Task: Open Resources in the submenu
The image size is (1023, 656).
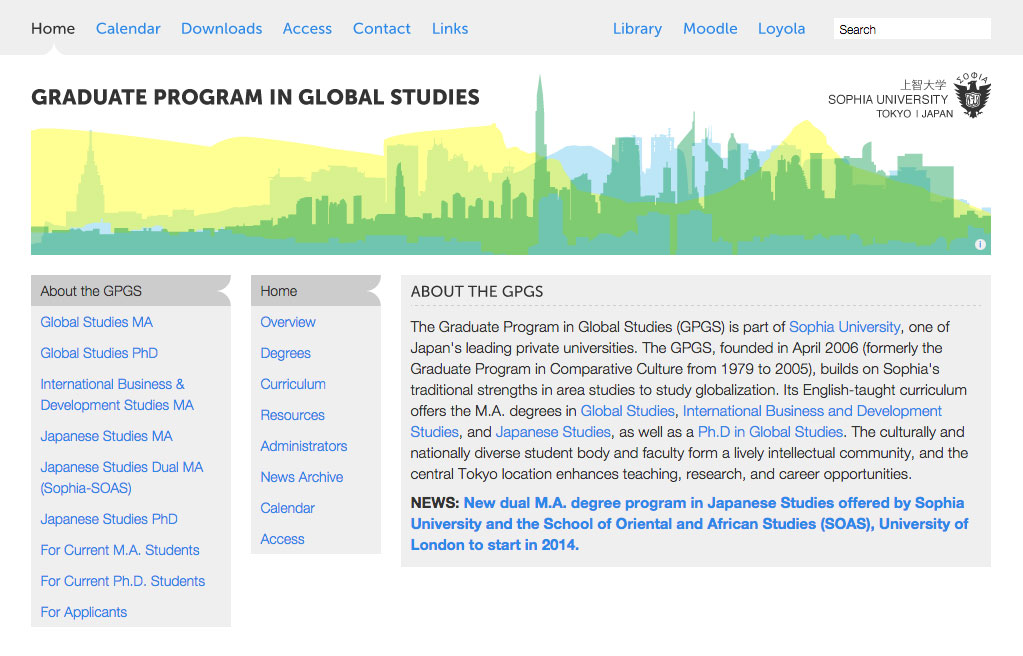Action: pos(292,415)
